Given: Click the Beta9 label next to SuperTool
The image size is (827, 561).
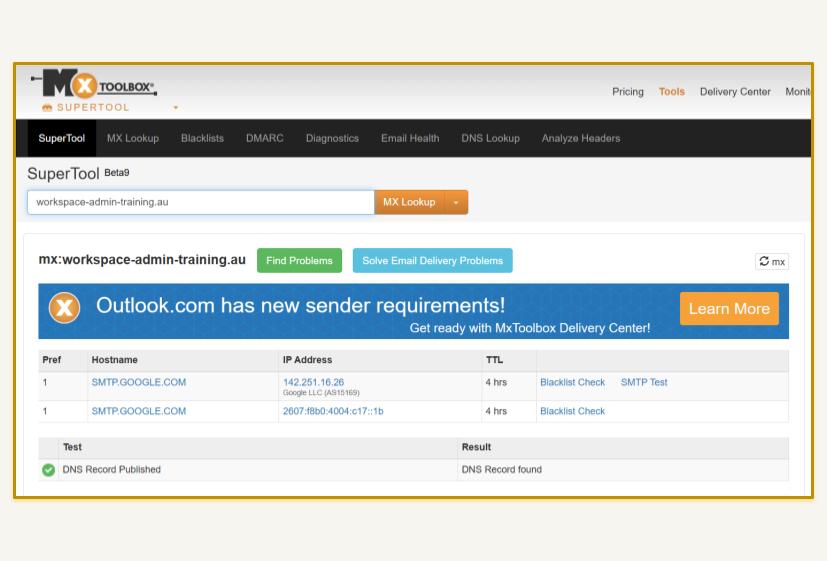Looking at the screenshot, I should coord(117,172).
